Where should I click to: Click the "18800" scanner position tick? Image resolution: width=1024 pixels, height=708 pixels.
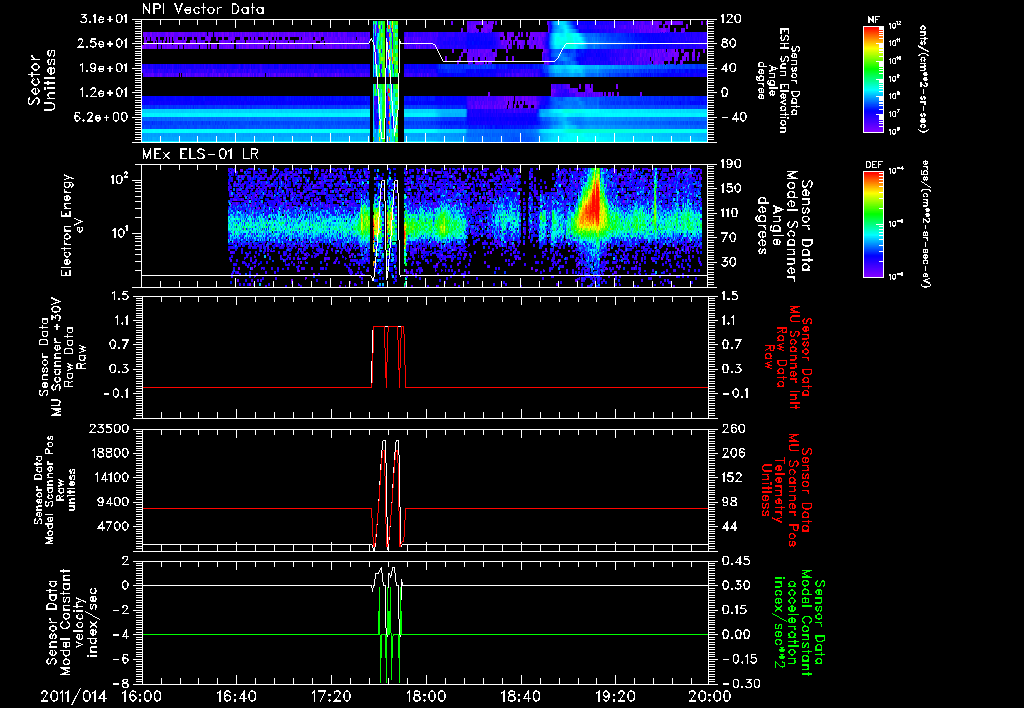111,453
